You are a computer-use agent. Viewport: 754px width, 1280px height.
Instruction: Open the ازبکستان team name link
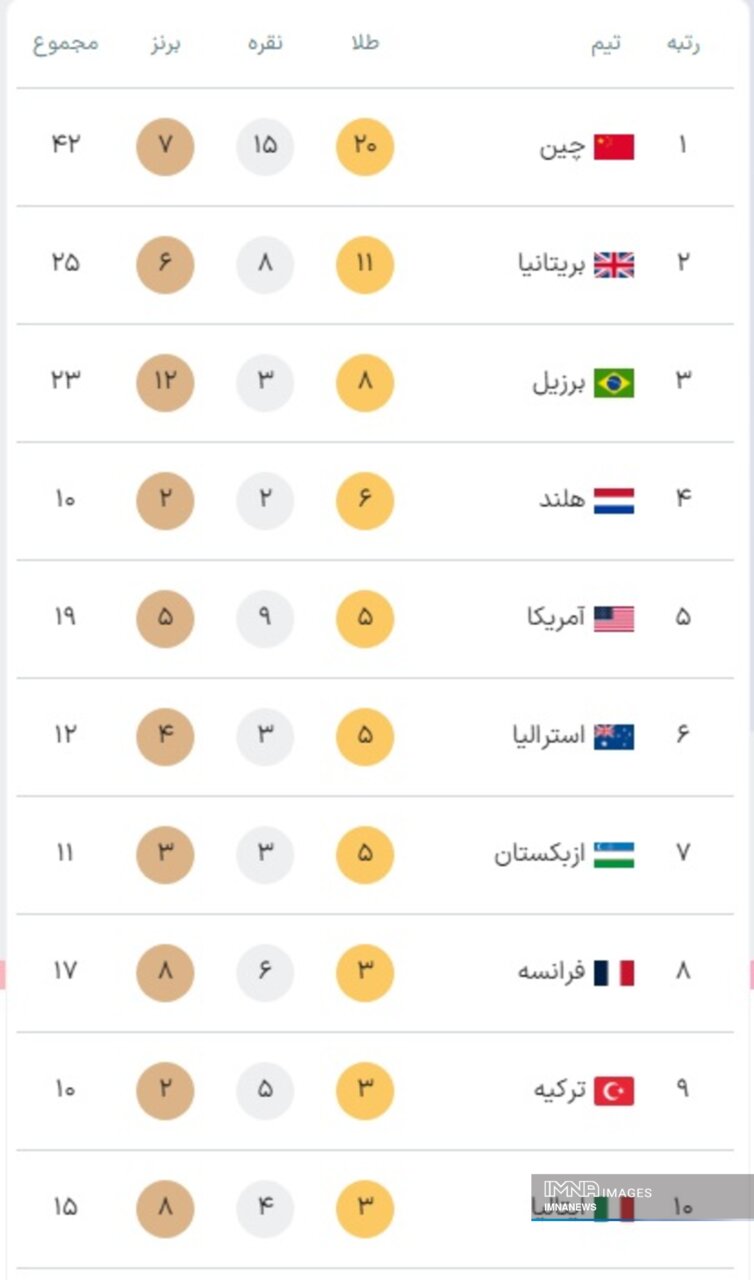pyautogui.click(x=538, y=855)
